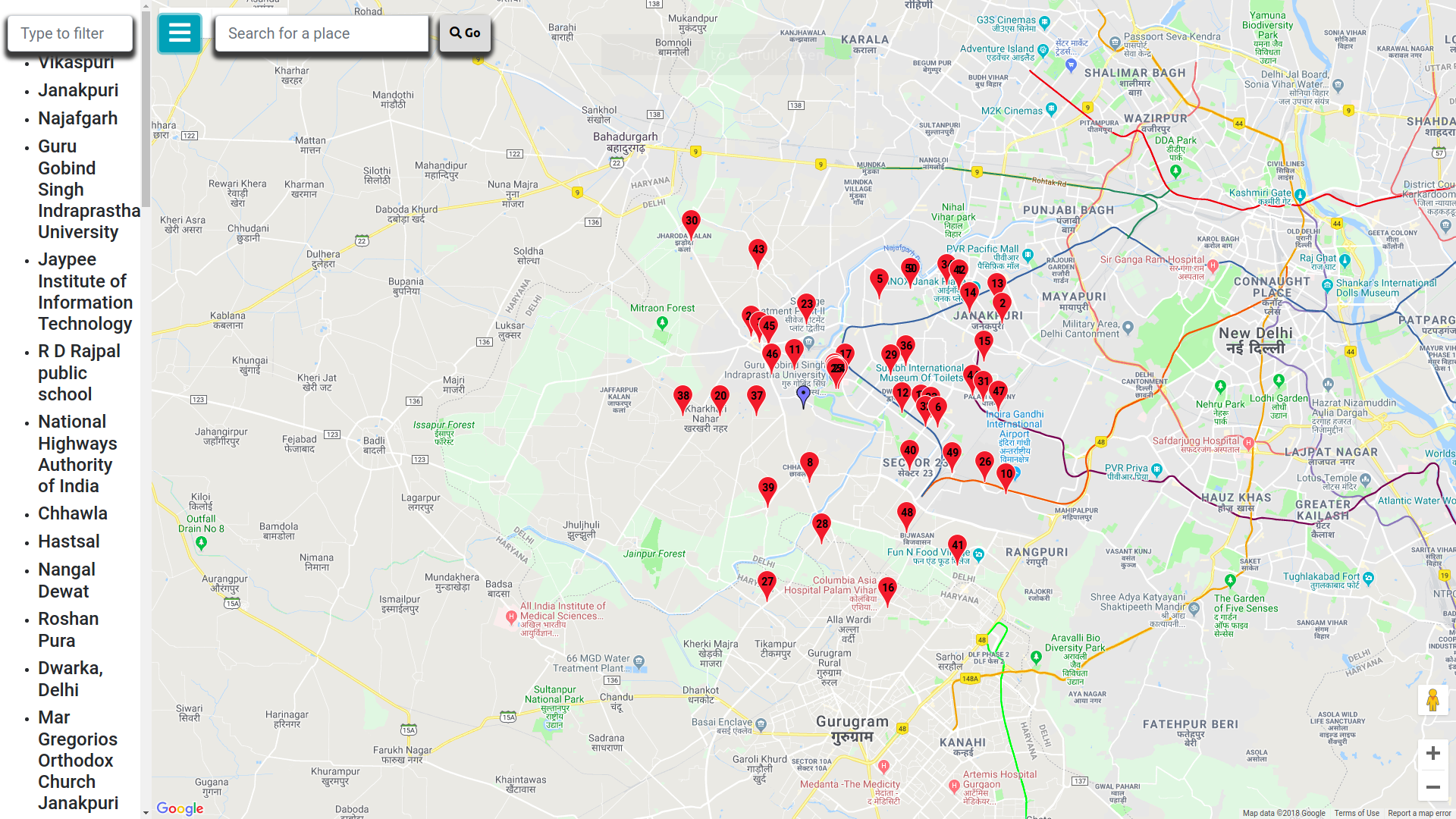This screenshot has height=819, width=1456.
Task: Open the Terms of Use link
Action: 1356,813
